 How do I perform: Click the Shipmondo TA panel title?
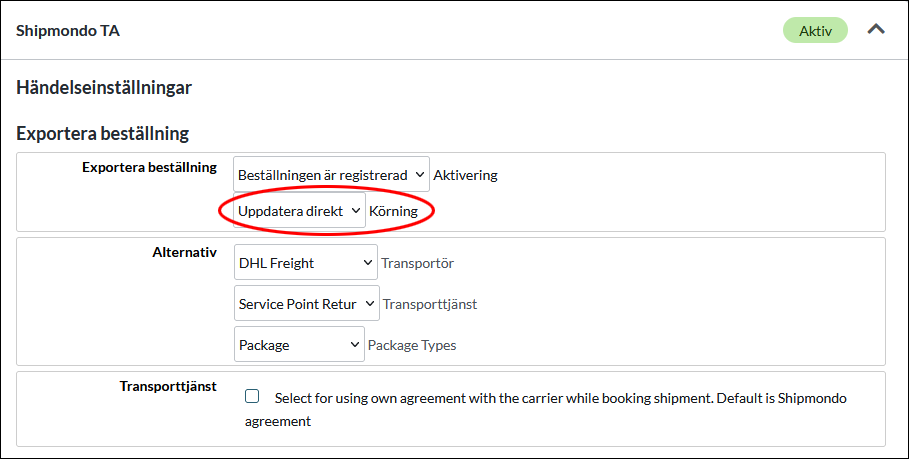pos(68,31)
